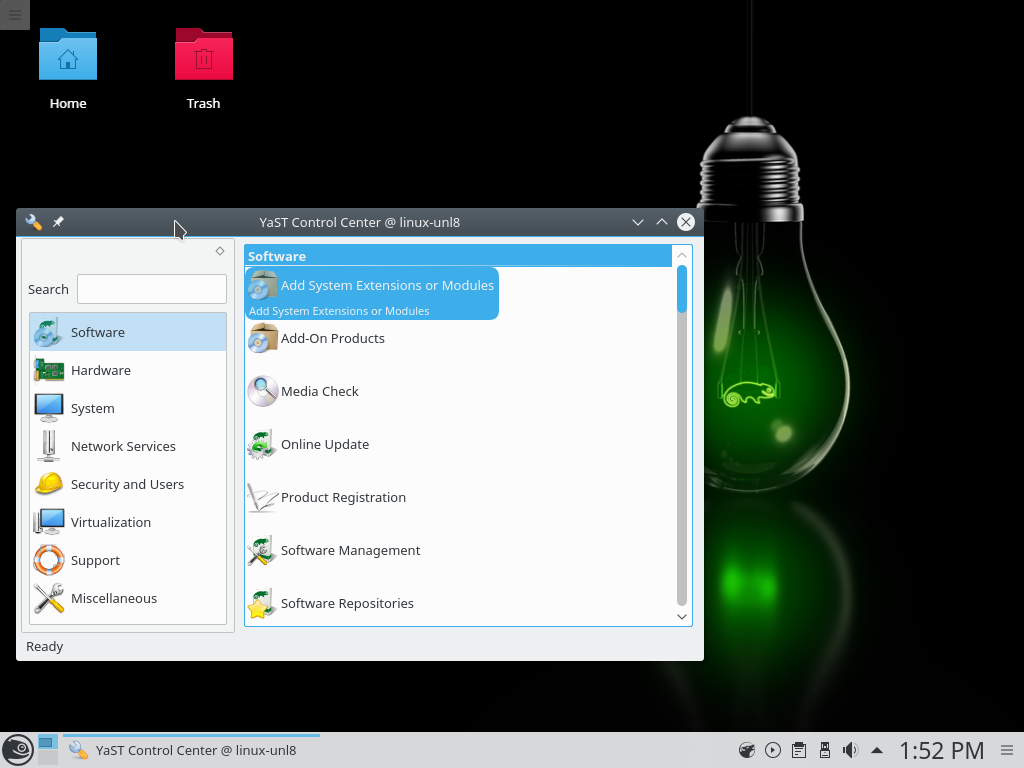
Task: Expand hidden system tray icons arrow
Action: (x=877, y=750)
